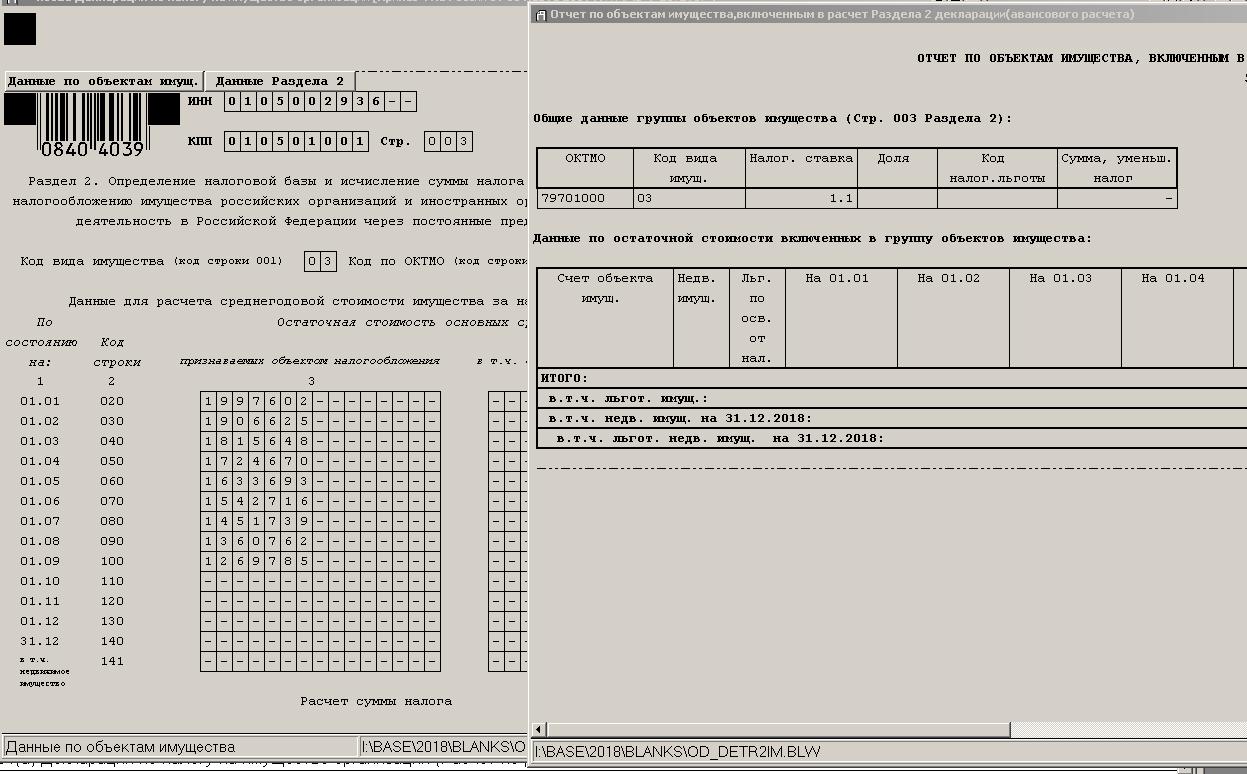The height and width of the screenshot is (774, 1247).
Task: Select value 1633693 in row 060
Action: [320, 481]
